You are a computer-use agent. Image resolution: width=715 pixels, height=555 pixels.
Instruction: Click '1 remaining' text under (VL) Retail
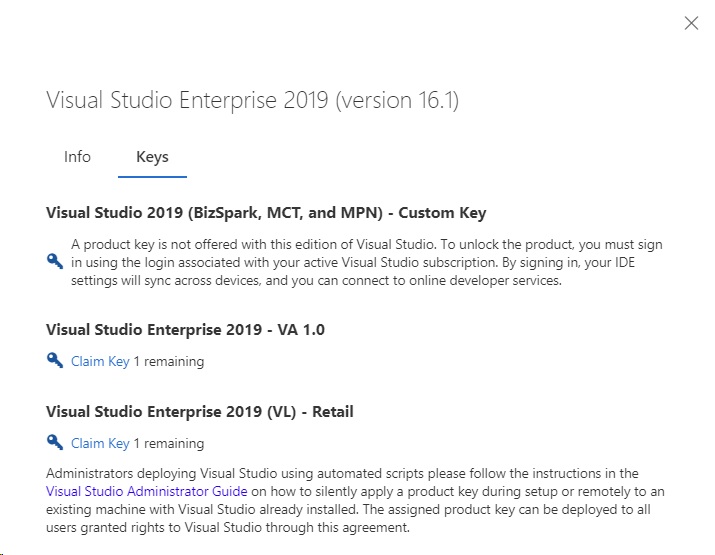pyautogui.click(x=169, y=443)
